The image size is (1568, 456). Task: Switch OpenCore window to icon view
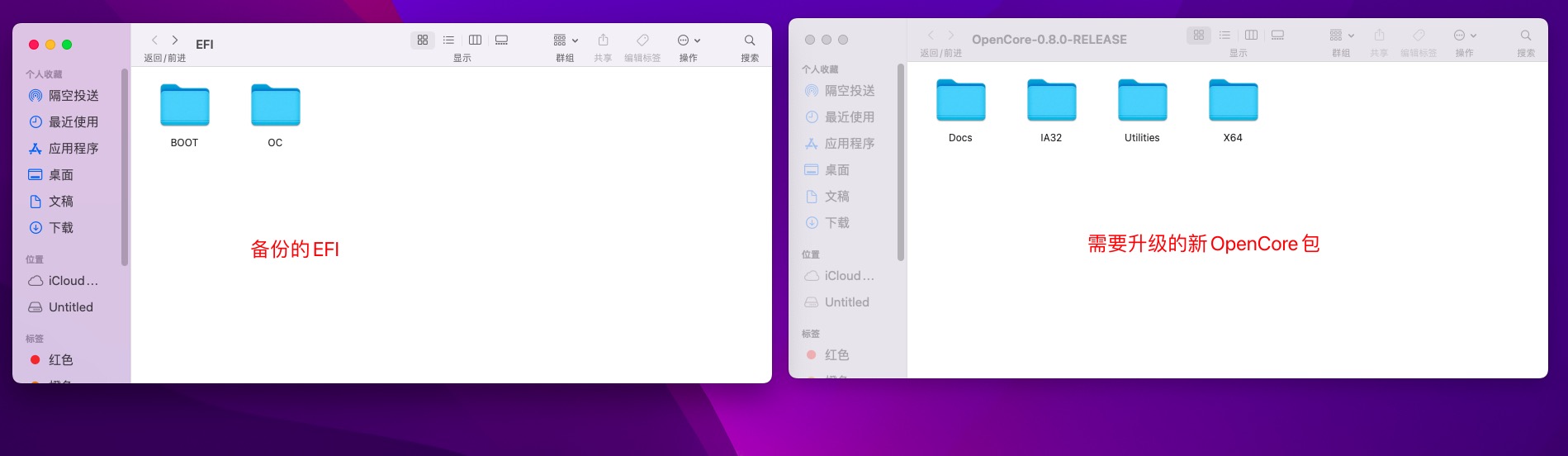point(1199,35)
